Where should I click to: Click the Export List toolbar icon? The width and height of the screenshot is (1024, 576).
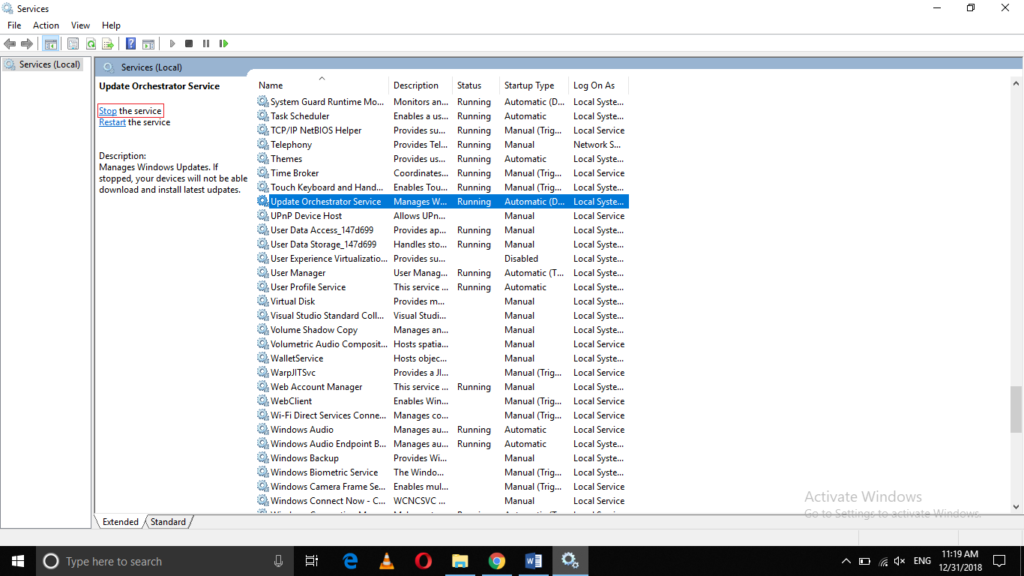point(108,44)
